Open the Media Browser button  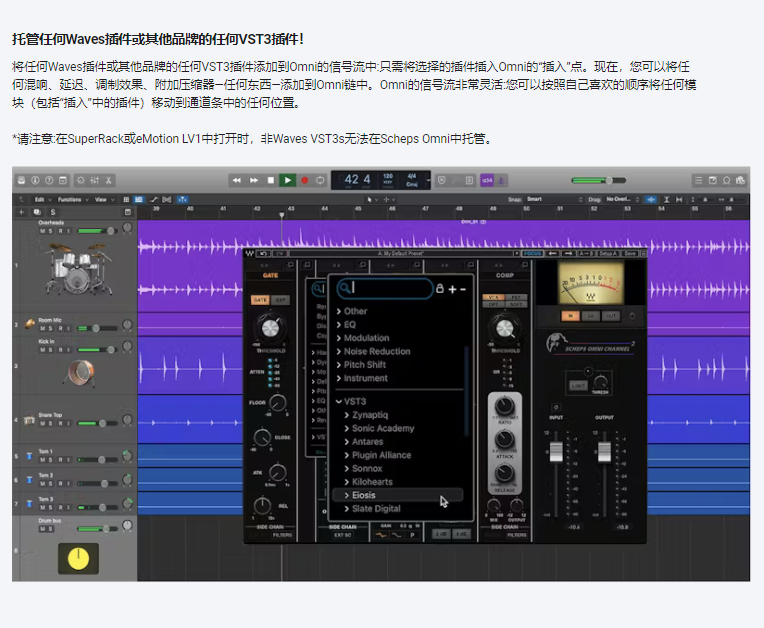(740, 180)
